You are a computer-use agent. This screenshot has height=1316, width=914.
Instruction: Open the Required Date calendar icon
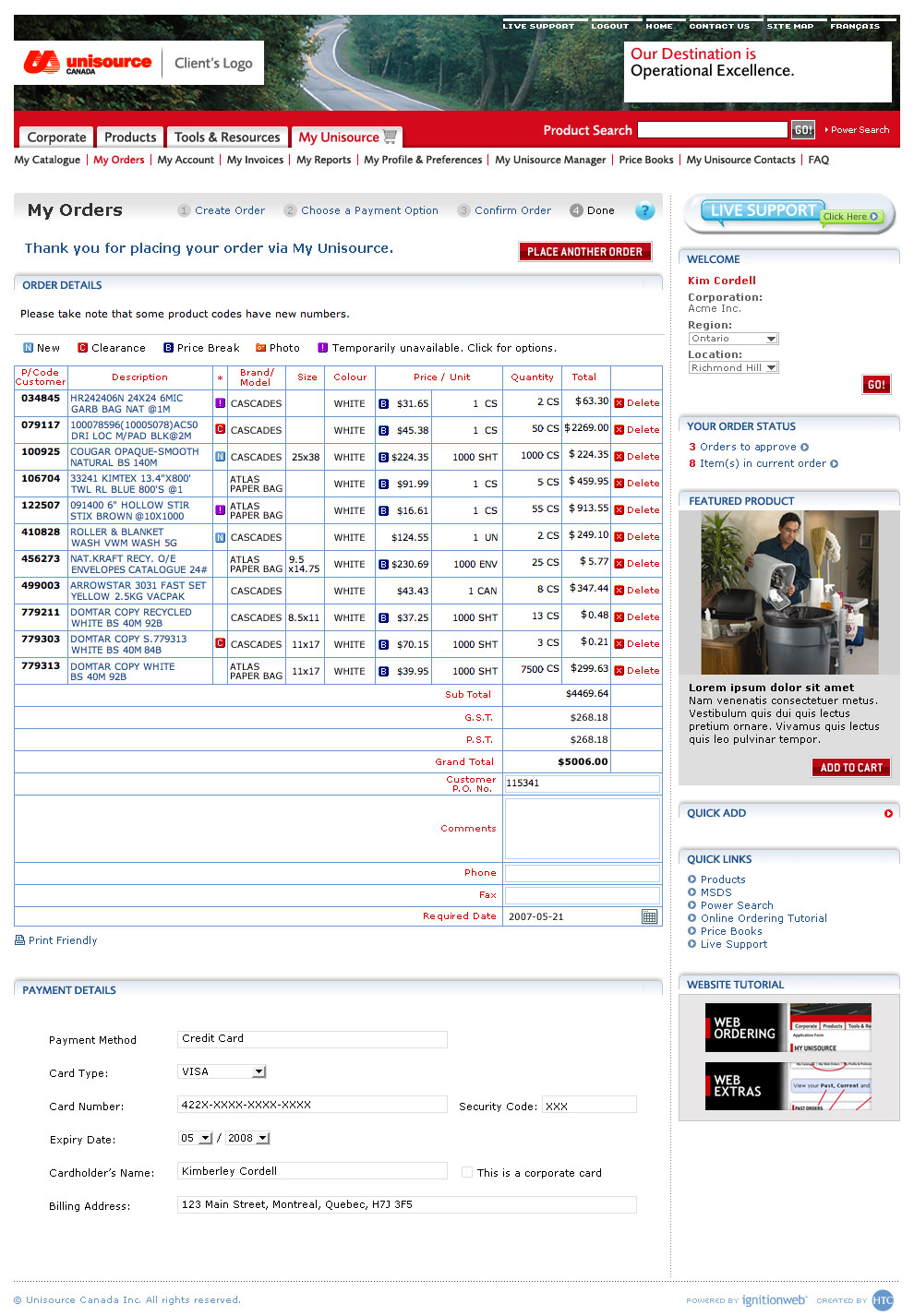pos(649,916)
